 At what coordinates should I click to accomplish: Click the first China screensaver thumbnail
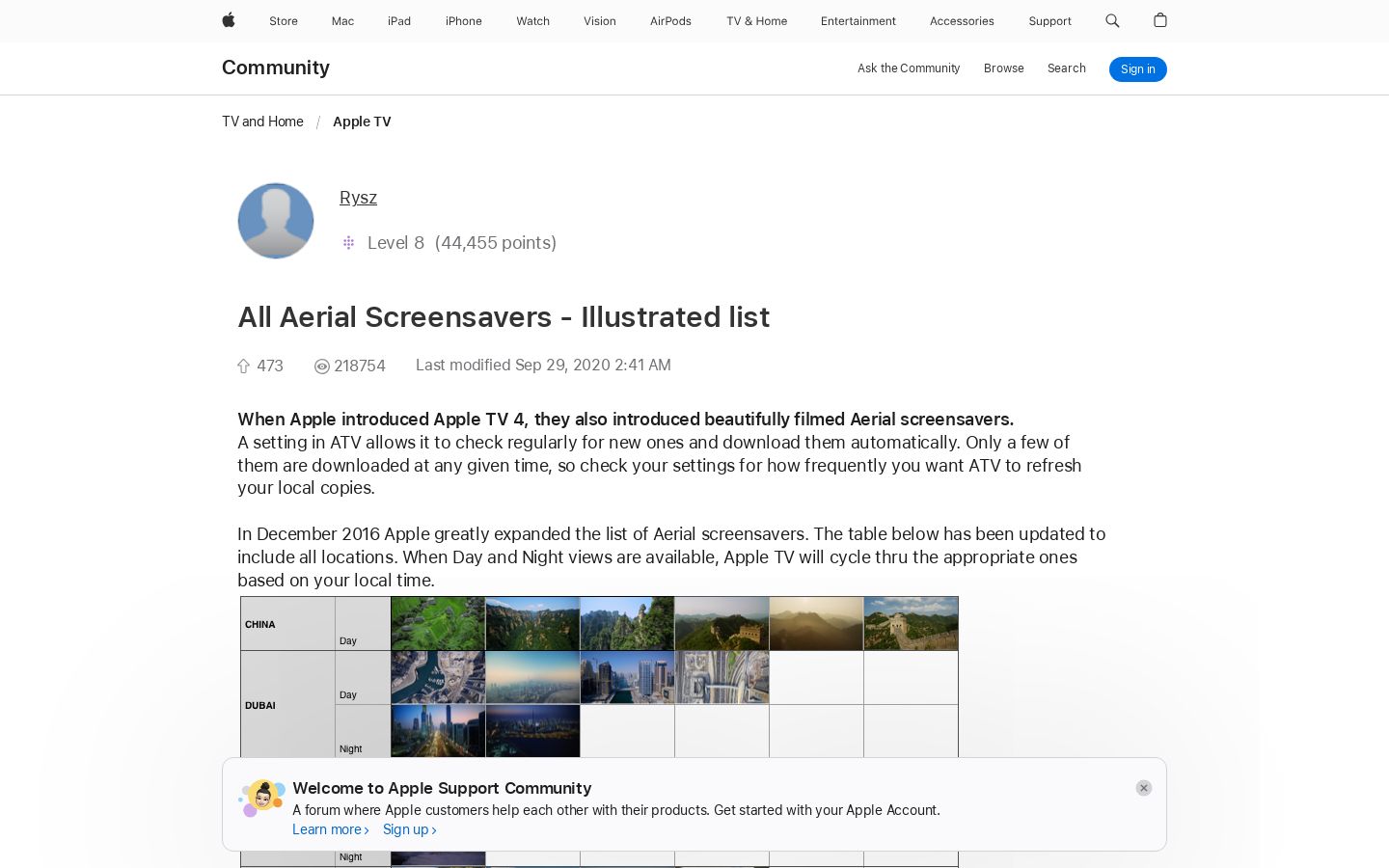(438, 623)
